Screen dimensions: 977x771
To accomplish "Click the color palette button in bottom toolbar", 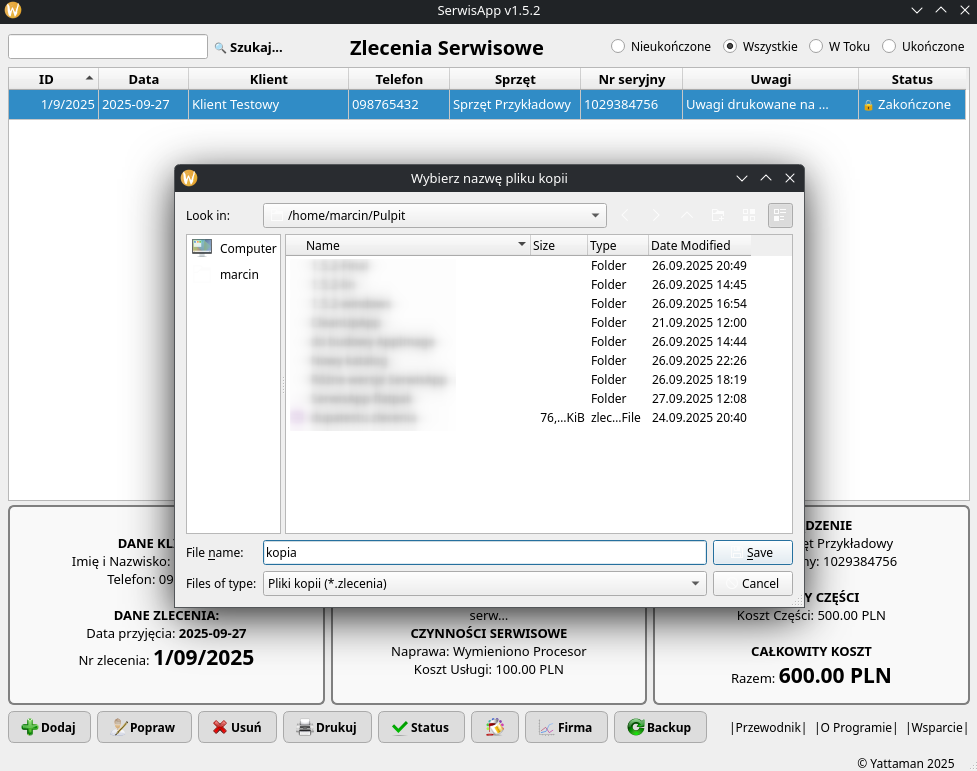I will coord(494,727).
